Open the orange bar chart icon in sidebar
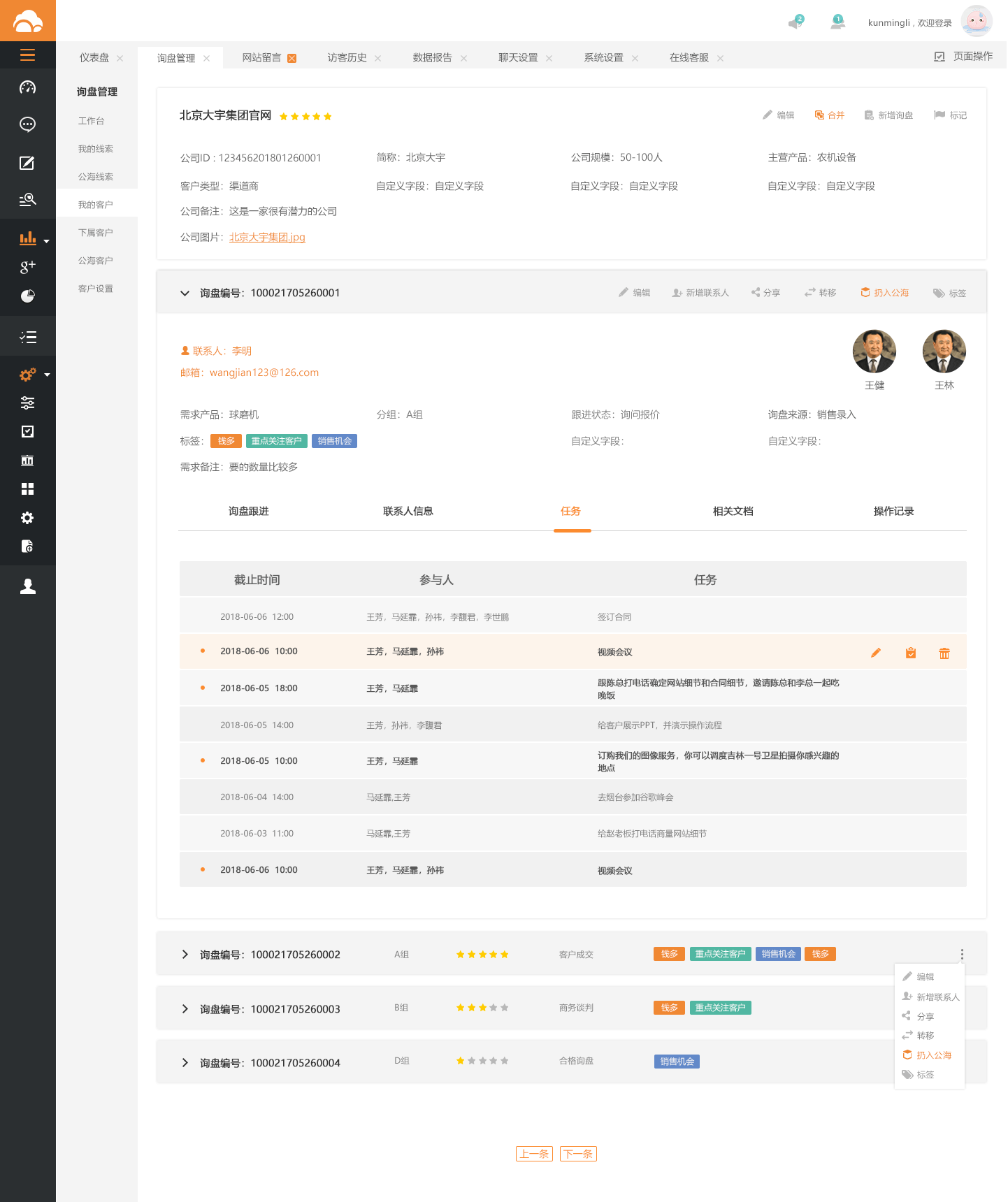Image resolution: width=1008 pixels, height=1202 pixels. (x=27, y=238)
